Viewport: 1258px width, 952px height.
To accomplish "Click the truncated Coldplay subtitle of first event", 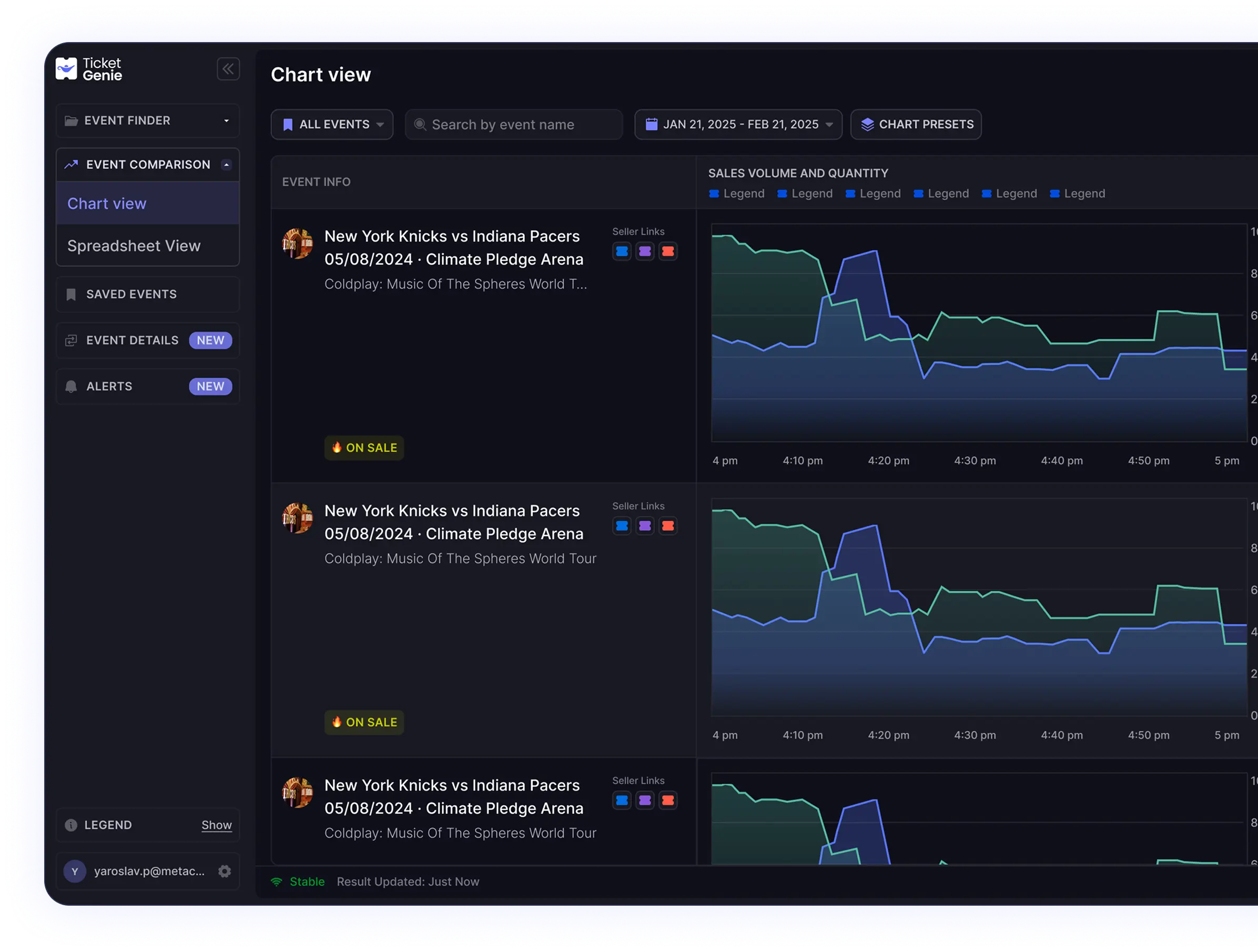I will pos(455,284).
